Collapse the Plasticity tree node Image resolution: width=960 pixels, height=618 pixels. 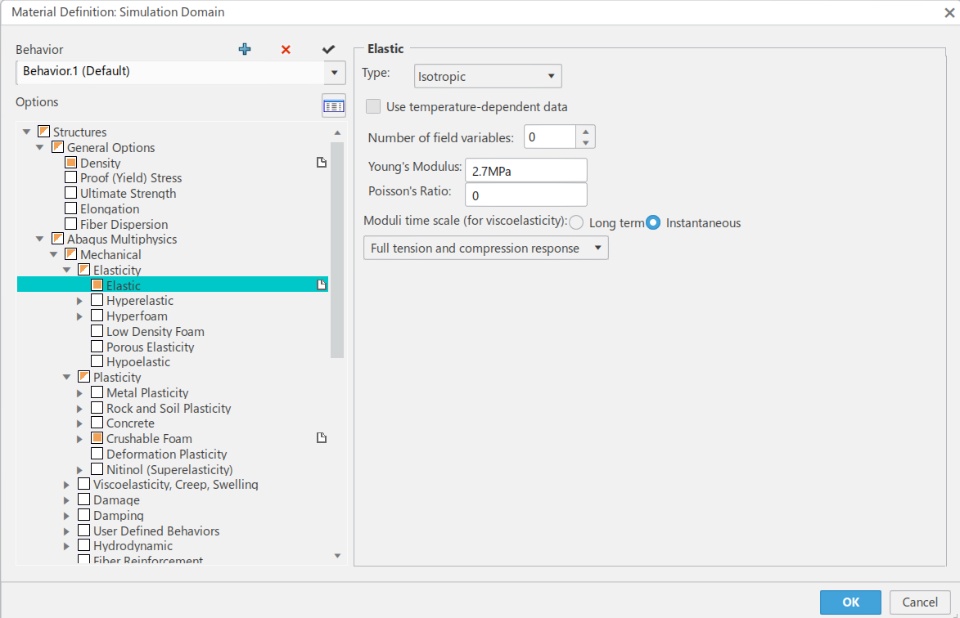pos(67,377)
